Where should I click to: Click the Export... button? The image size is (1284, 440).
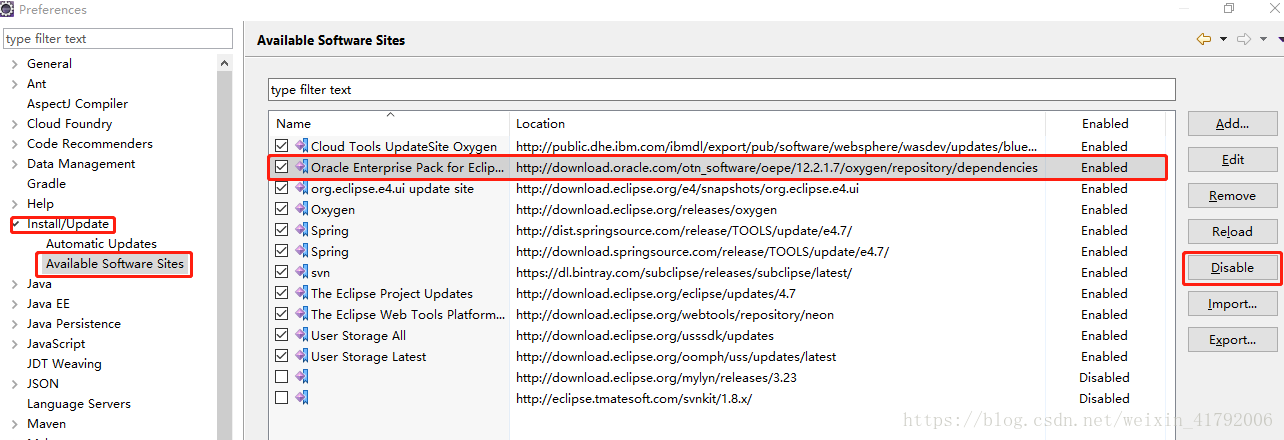tap(1232, 340)
